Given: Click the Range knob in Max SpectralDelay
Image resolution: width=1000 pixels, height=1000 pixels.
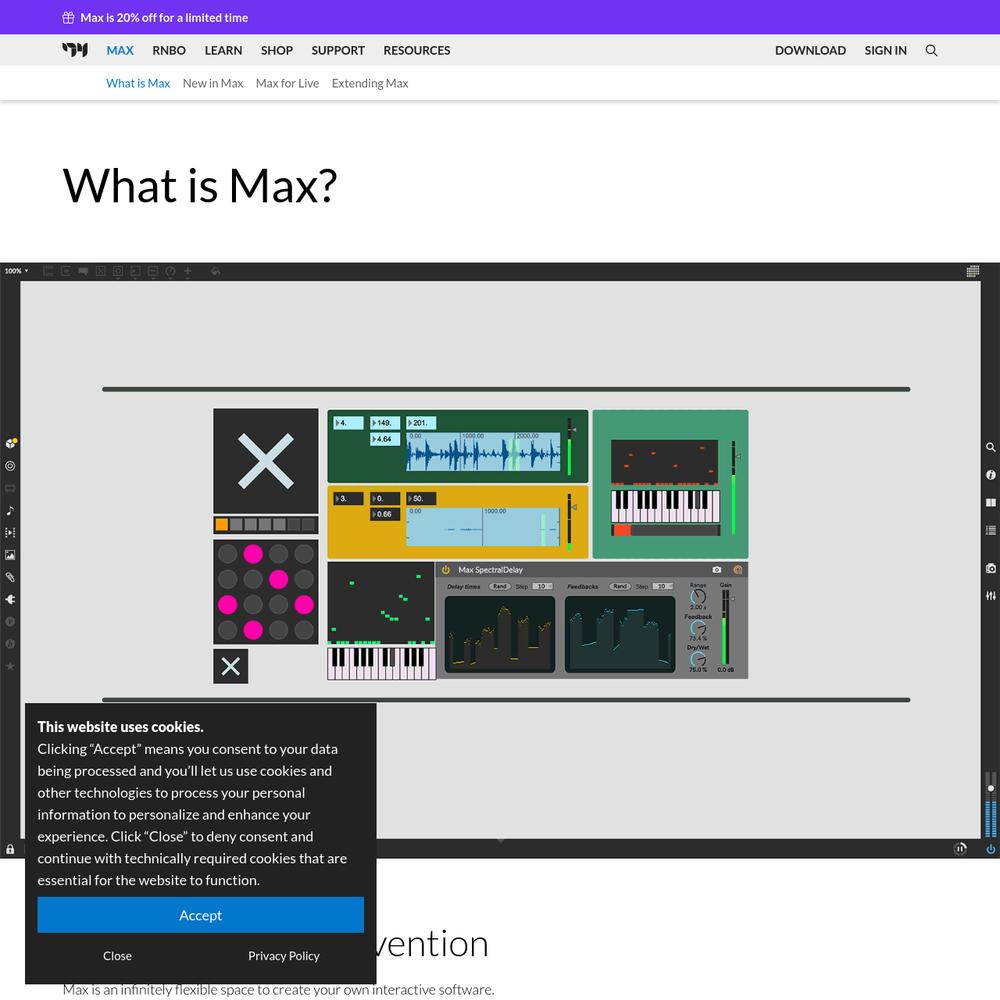Looking at the screenshot, I should (x=698, y=596).
